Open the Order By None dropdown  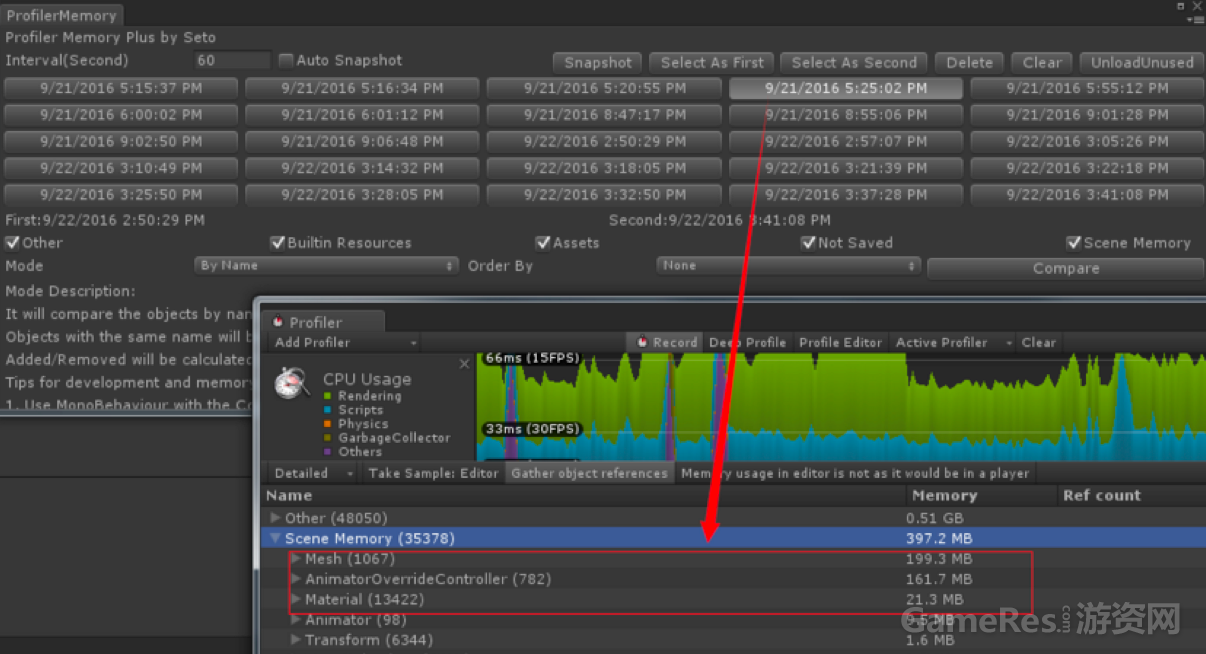(788, 266)
